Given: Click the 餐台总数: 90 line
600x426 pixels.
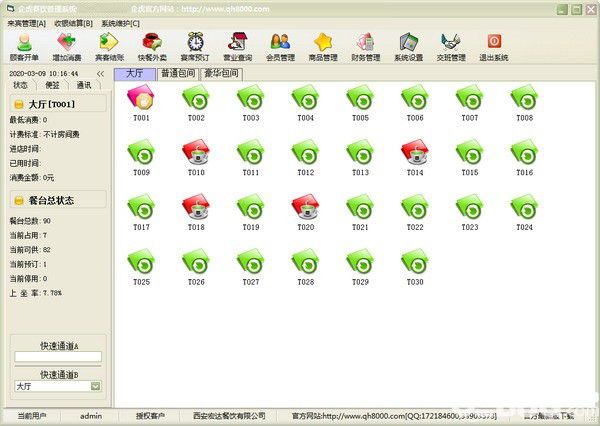Looking at the screenshot, I should pyautogui.click(x=30, y=221).
